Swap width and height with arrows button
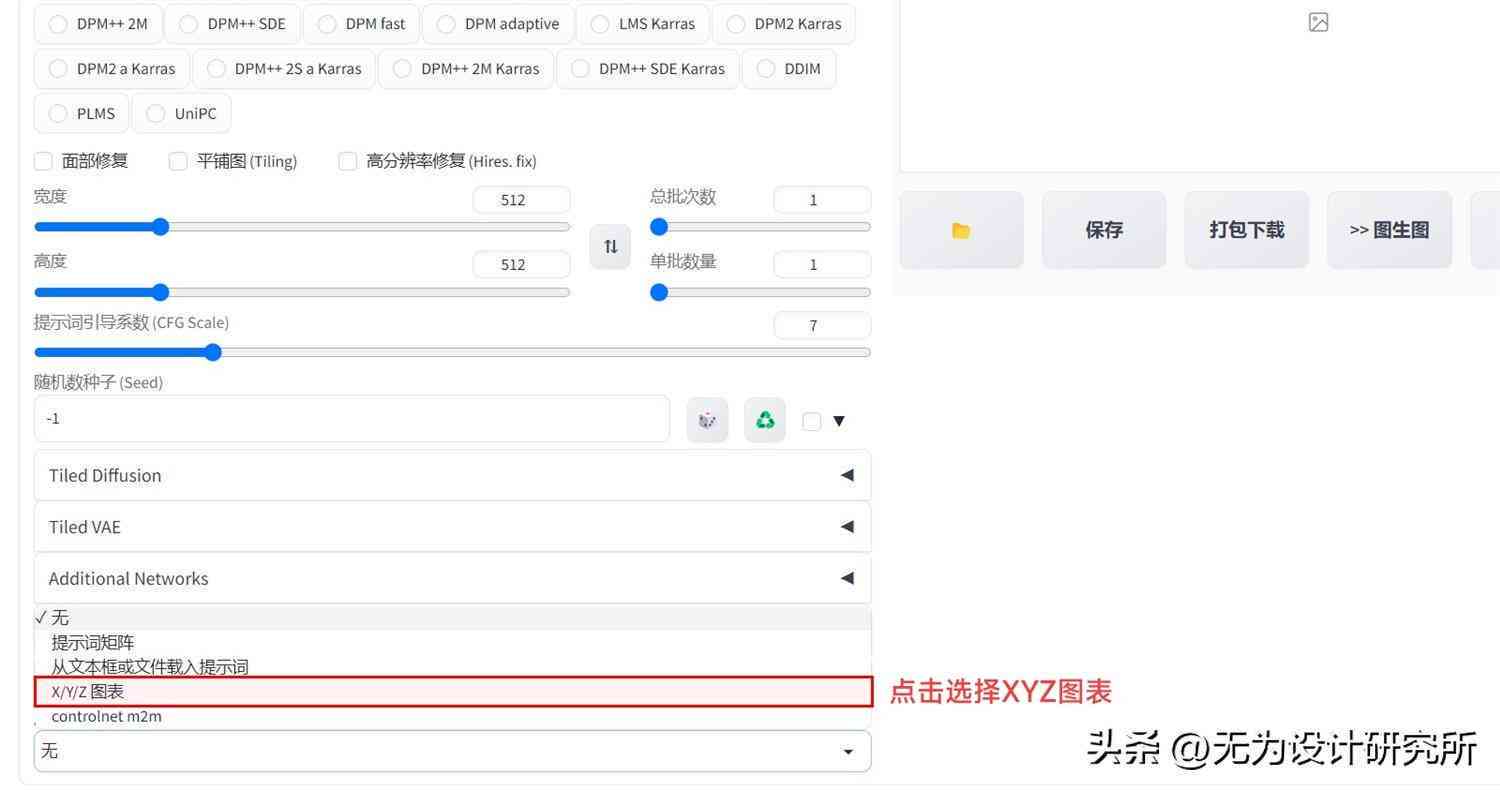 point(610,246)
